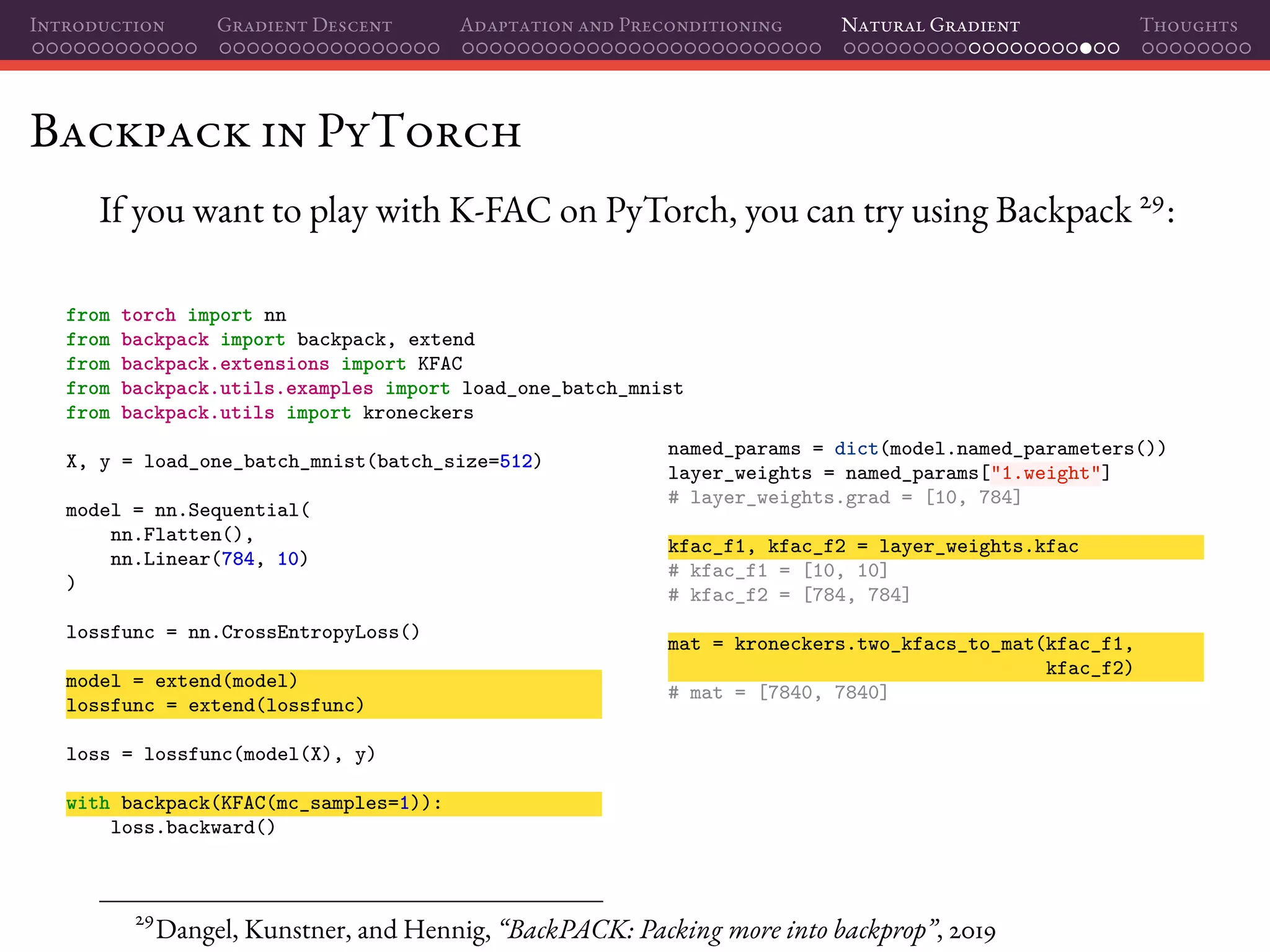Go to Adaptation and Preconditioning section
The image size is (1270, 952).
click(x=621, y=25)
